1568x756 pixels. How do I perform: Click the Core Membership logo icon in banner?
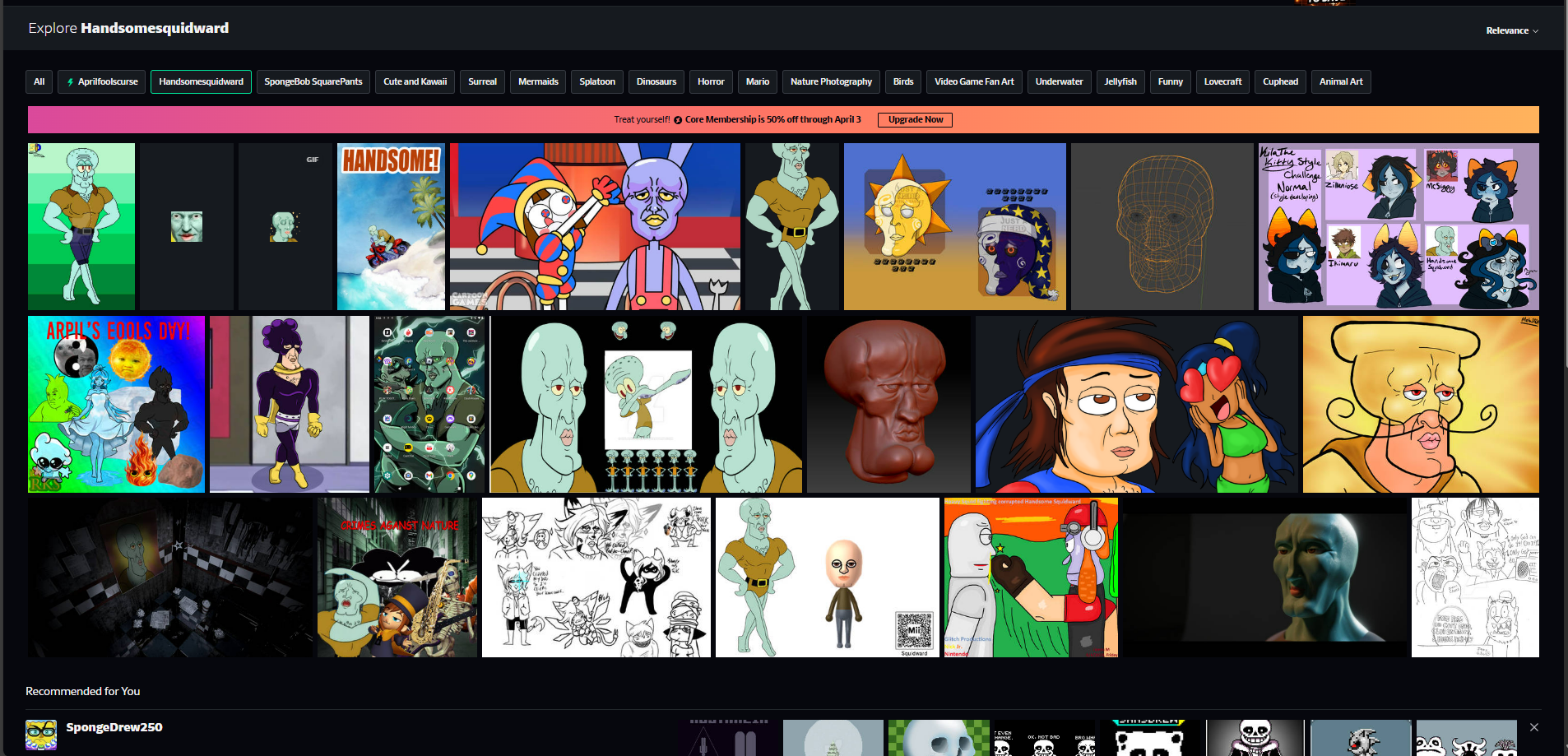point(678,120)
